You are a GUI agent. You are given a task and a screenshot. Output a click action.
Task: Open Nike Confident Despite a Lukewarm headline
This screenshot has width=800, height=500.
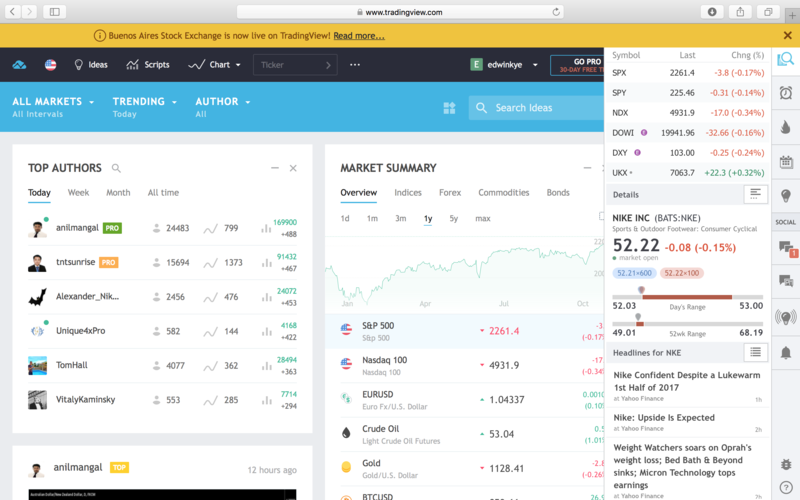[x=687, y=381]
